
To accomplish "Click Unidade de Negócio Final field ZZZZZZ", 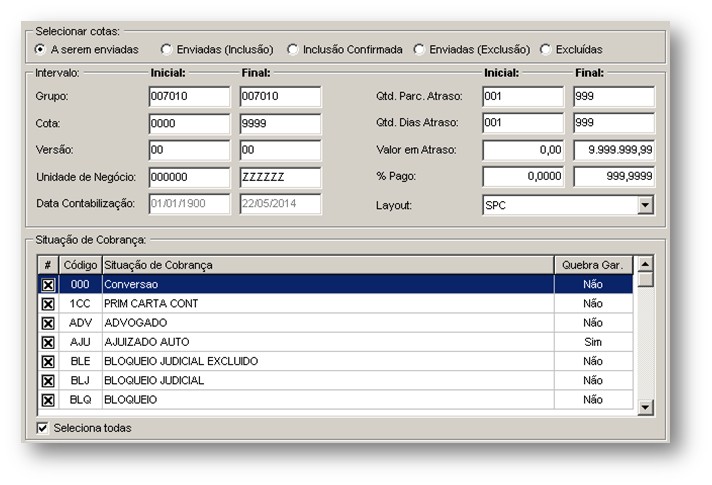I will click(x=280, y=177).
